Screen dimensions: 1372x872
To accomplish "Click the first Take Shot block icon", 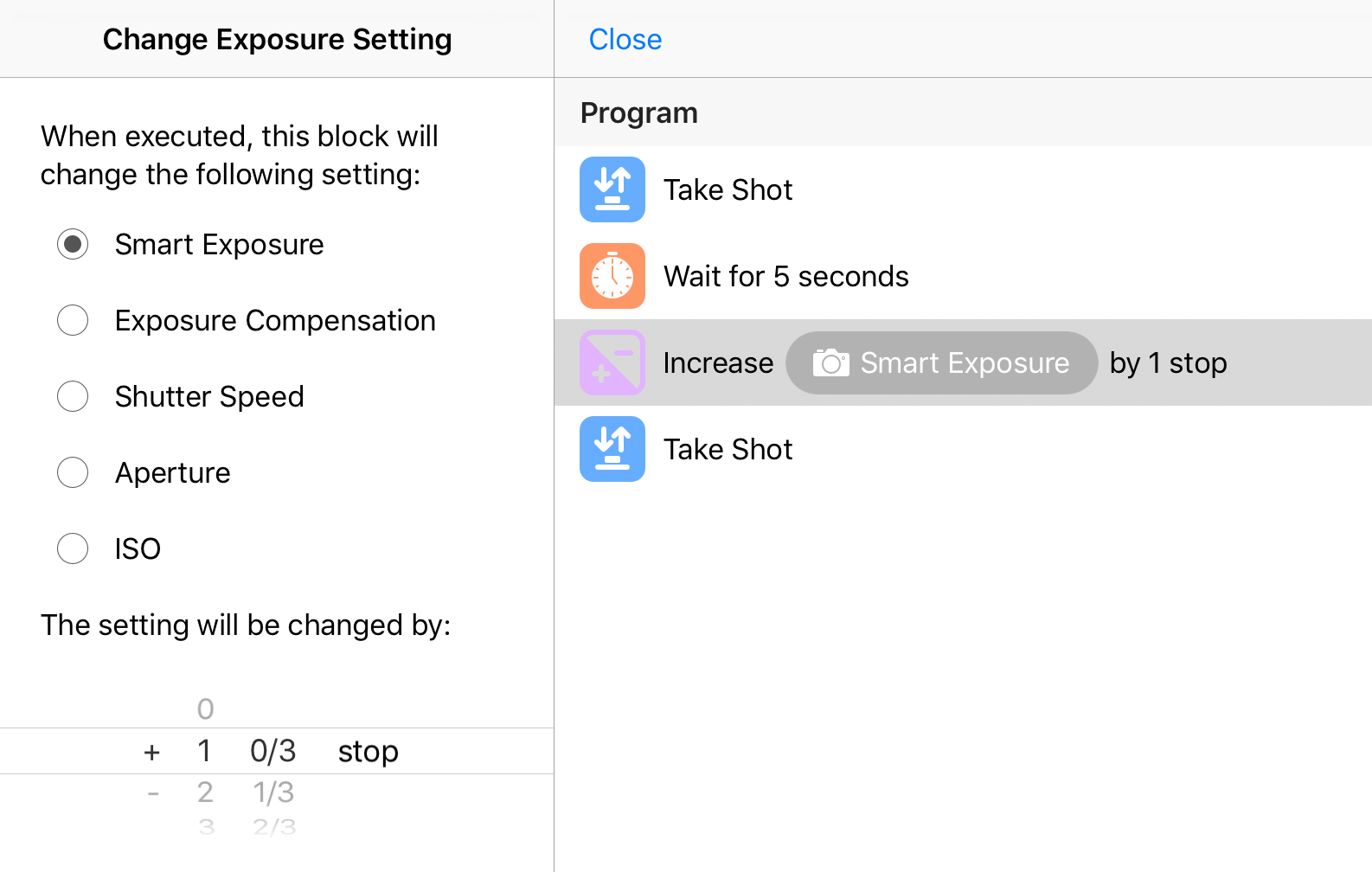I will (x=612, y=189).
